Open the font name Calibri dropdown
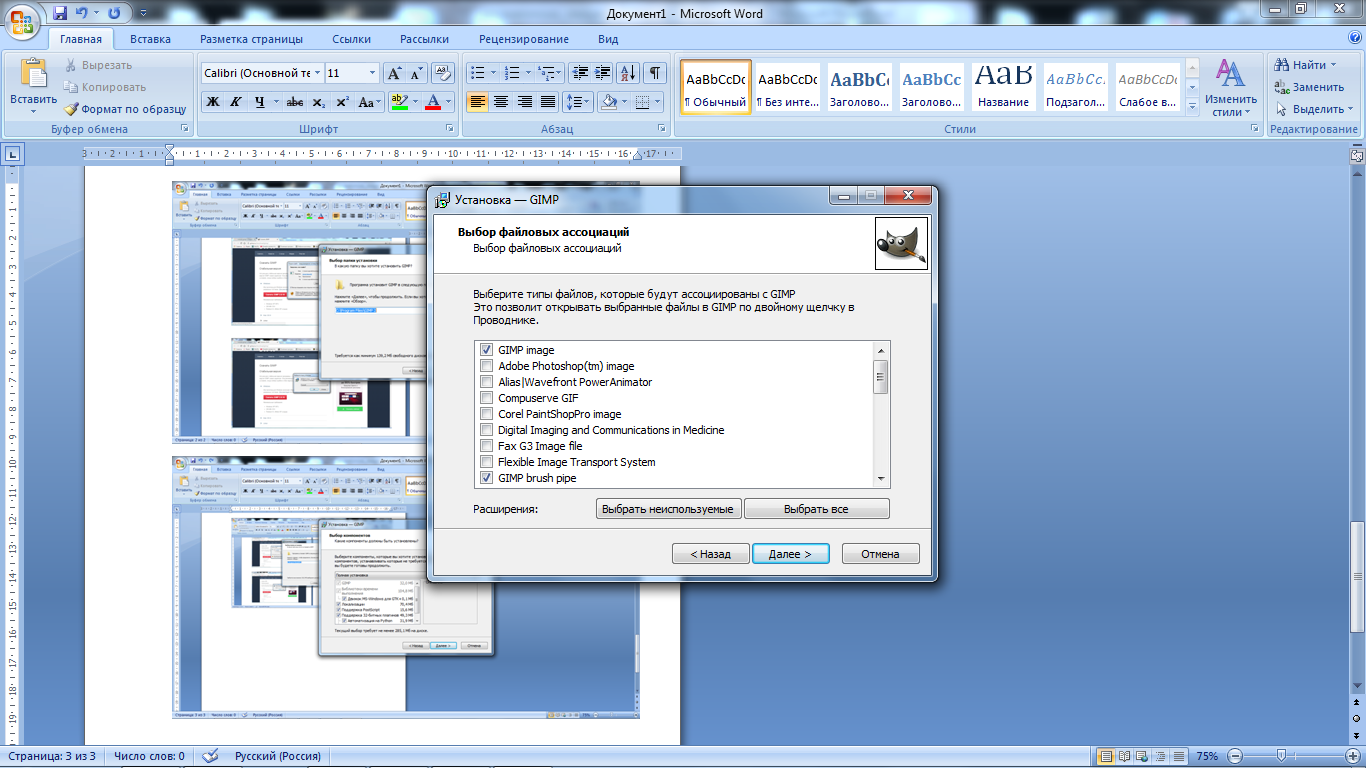Viewport: 1366px width, 768px height. (x=317, y=73)
